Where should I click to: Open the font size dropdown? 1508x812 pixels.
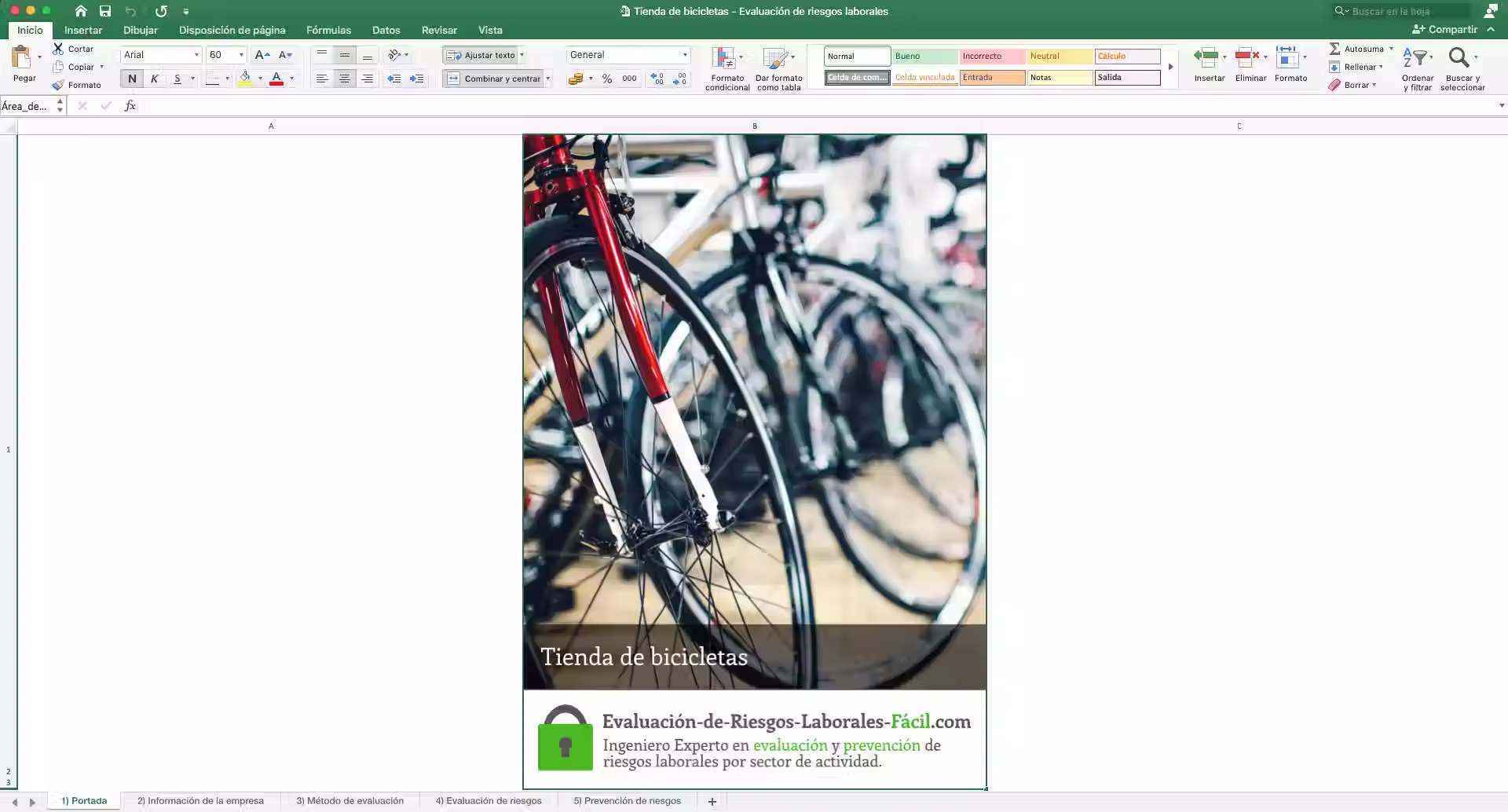pyautogui.click(x=240, y=55)
